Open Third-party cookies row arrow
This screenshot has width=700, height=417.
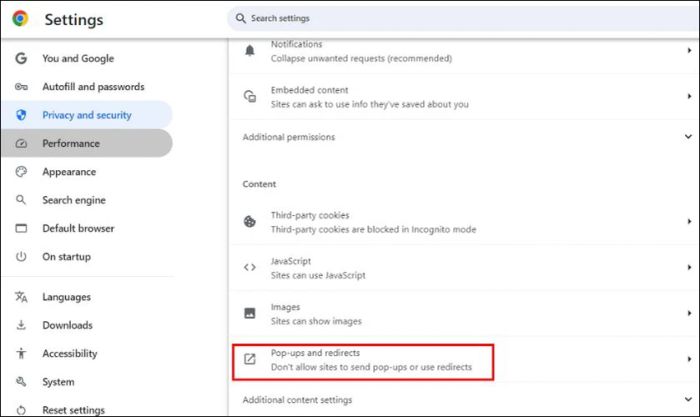[689, 221]
